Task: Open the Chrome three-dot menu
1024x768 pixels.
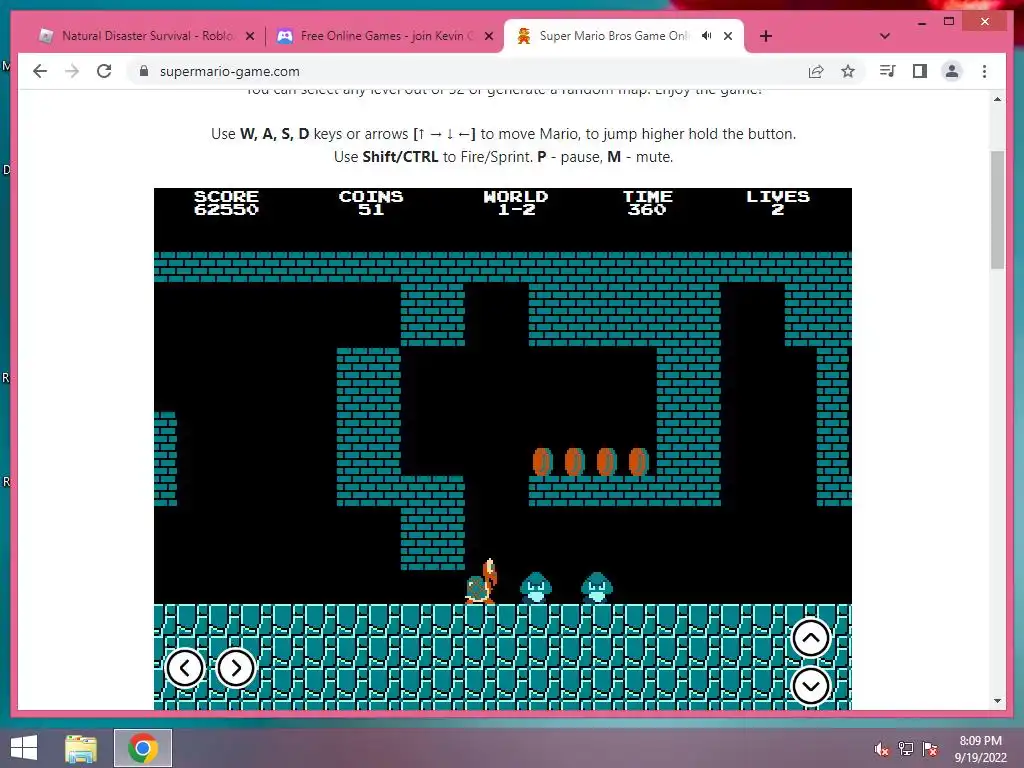Action: [984, 71]
